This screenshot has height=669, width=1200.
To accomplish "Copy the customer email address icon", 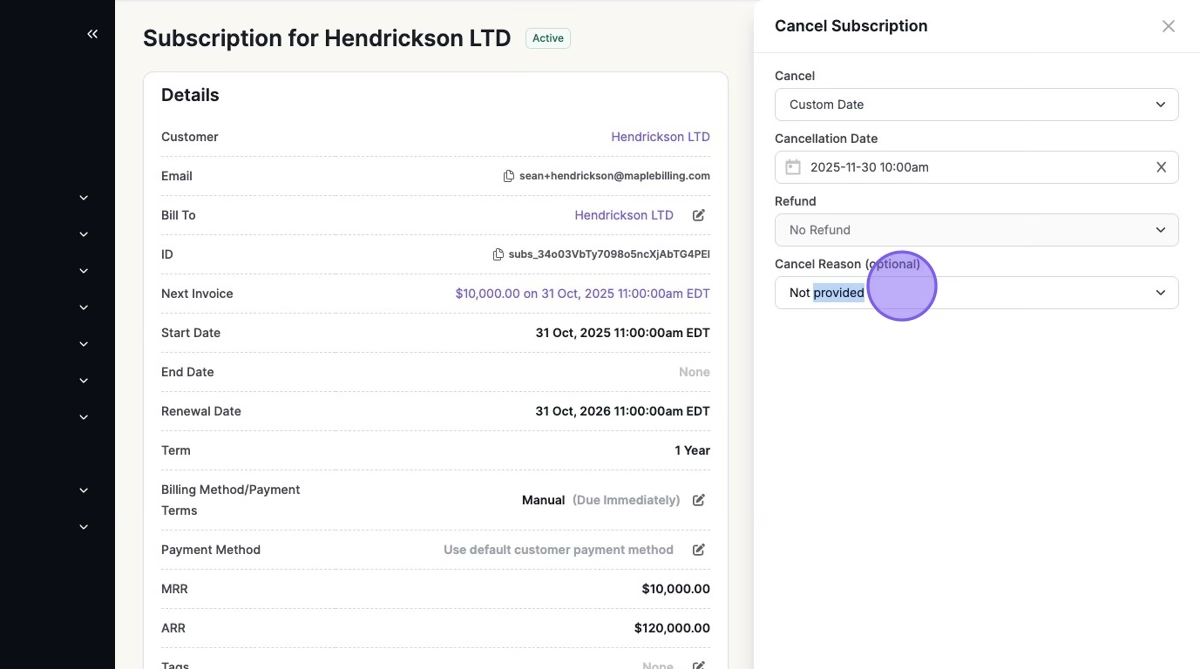I will point(509,176).
